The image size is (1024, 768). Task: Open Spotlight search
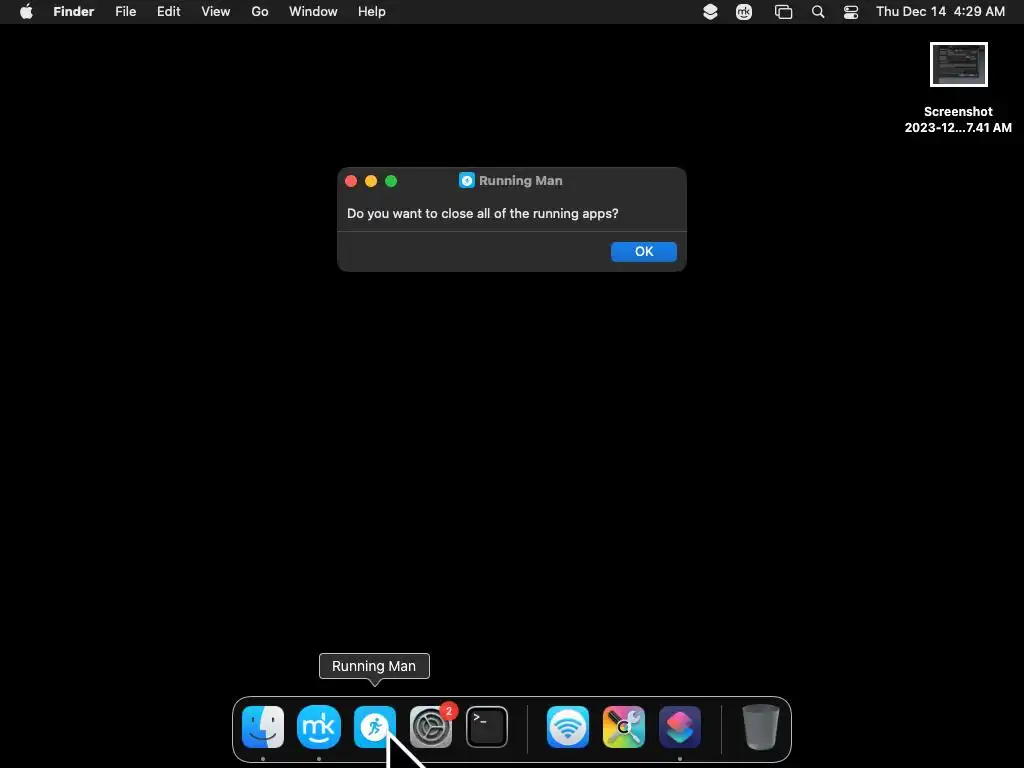[818, 12]
